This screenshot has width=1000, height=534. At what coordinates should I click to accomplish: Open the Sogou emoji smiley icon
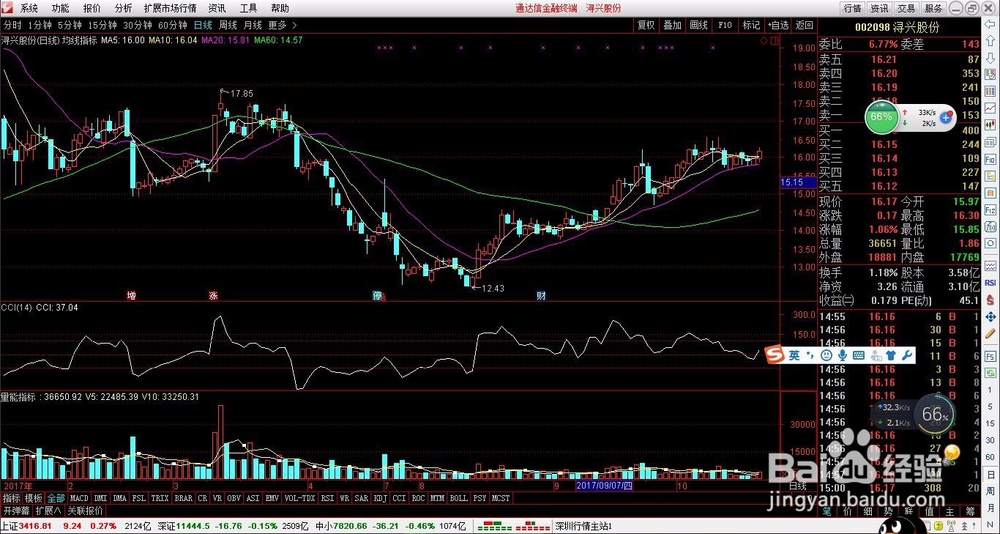(x=826, y=355)
